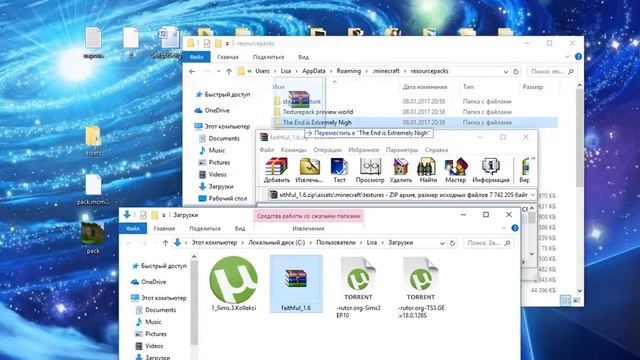Open WinRAR Параметры menu
The height and width of the screenshot is (360, 640).
pyautogui.click(x=402, y=150)
